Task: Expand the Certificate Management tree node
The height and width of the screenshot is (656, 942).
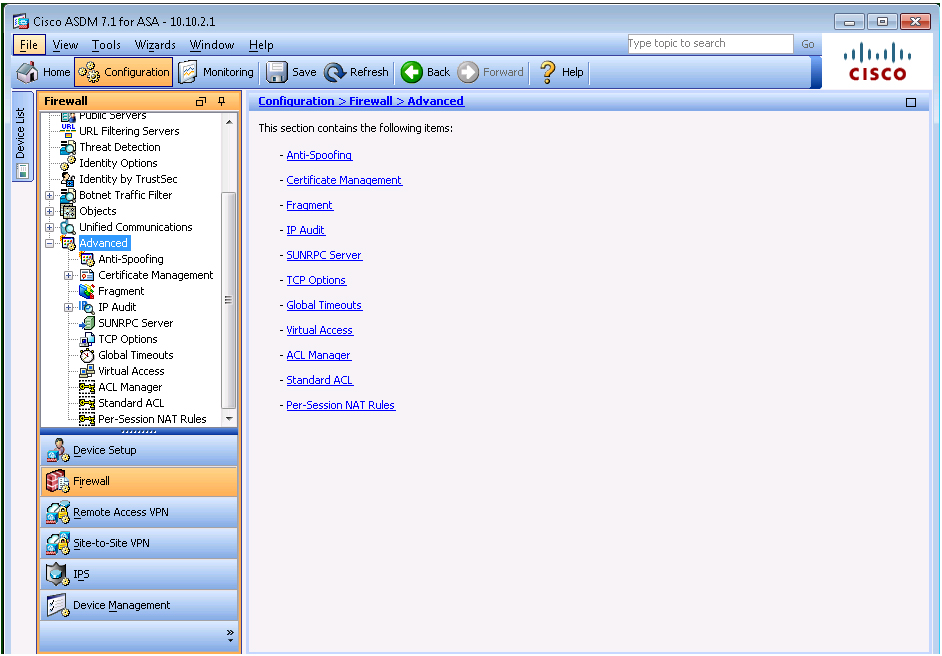Action: 69,275
